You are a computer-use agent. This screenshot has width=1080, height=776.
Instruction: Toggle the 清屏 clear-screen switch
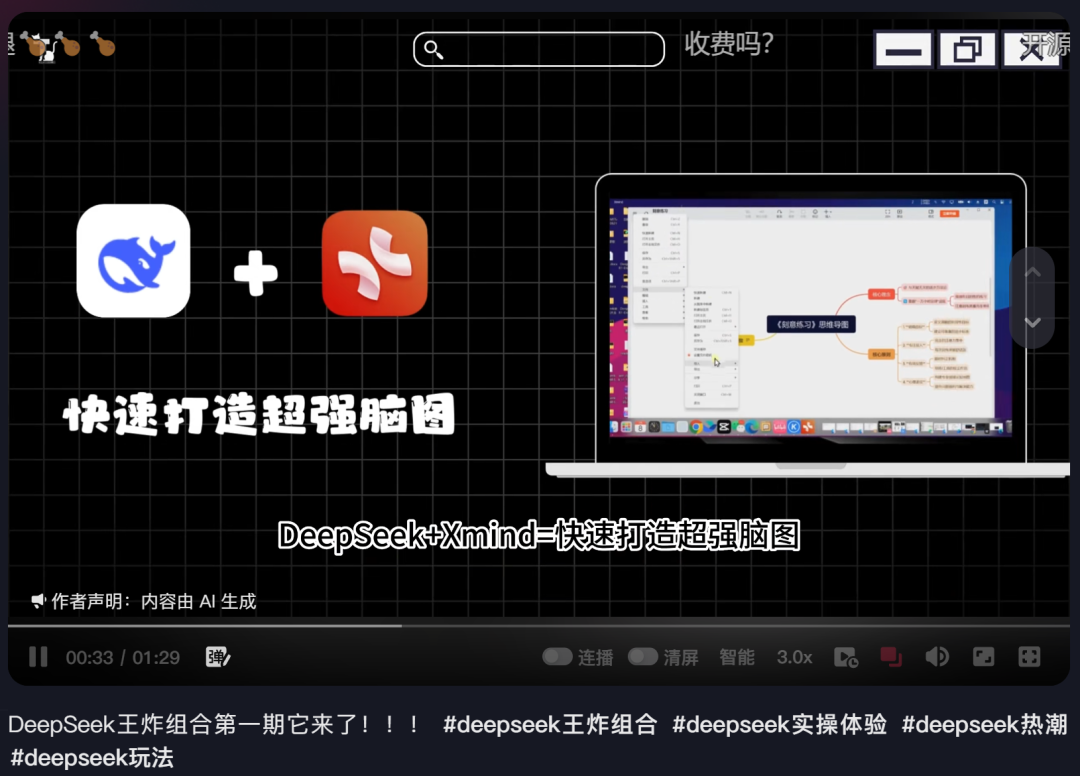643,657
